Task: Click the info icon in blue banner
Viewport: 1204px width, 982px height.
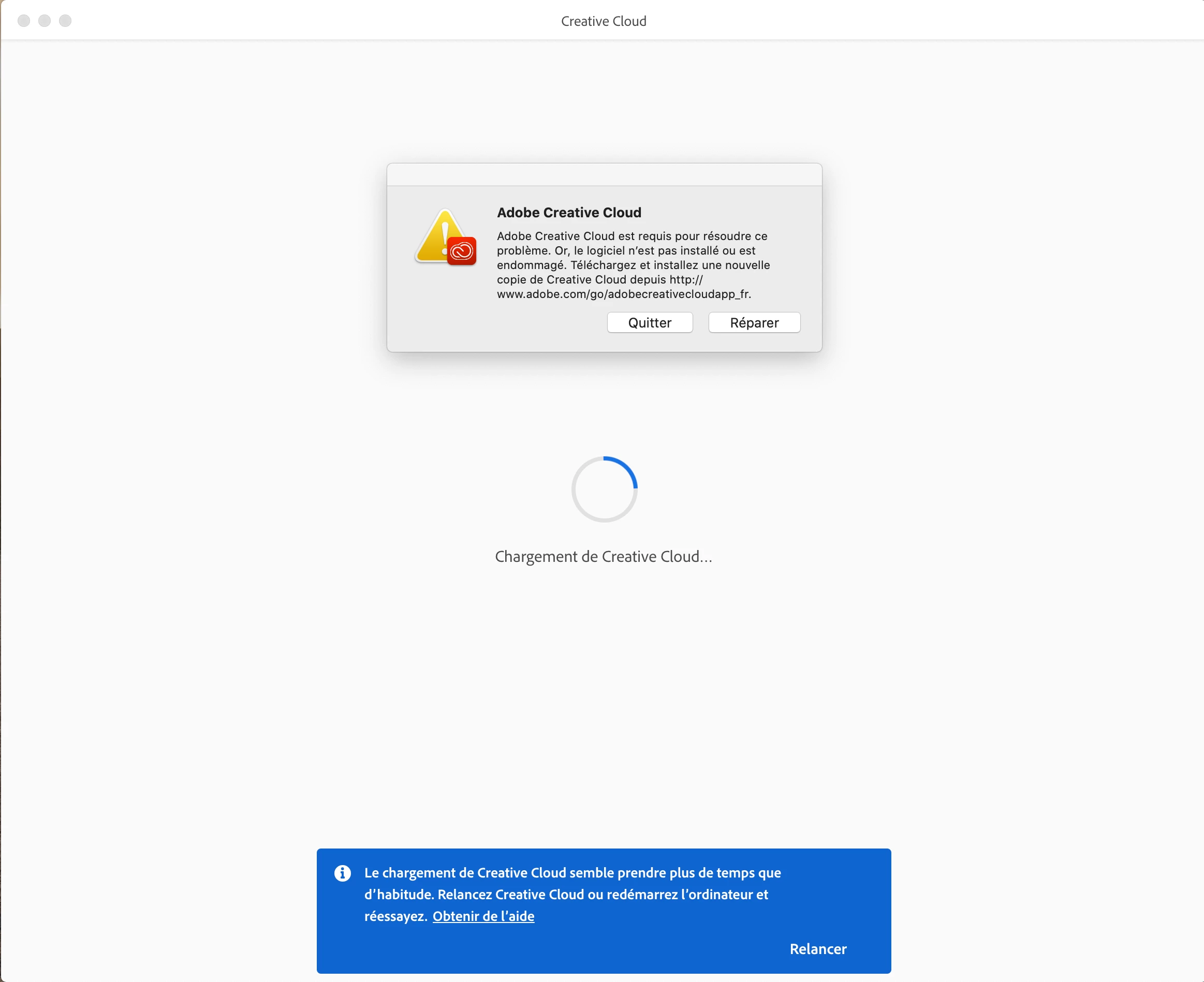Action: [x=342, y=873]
